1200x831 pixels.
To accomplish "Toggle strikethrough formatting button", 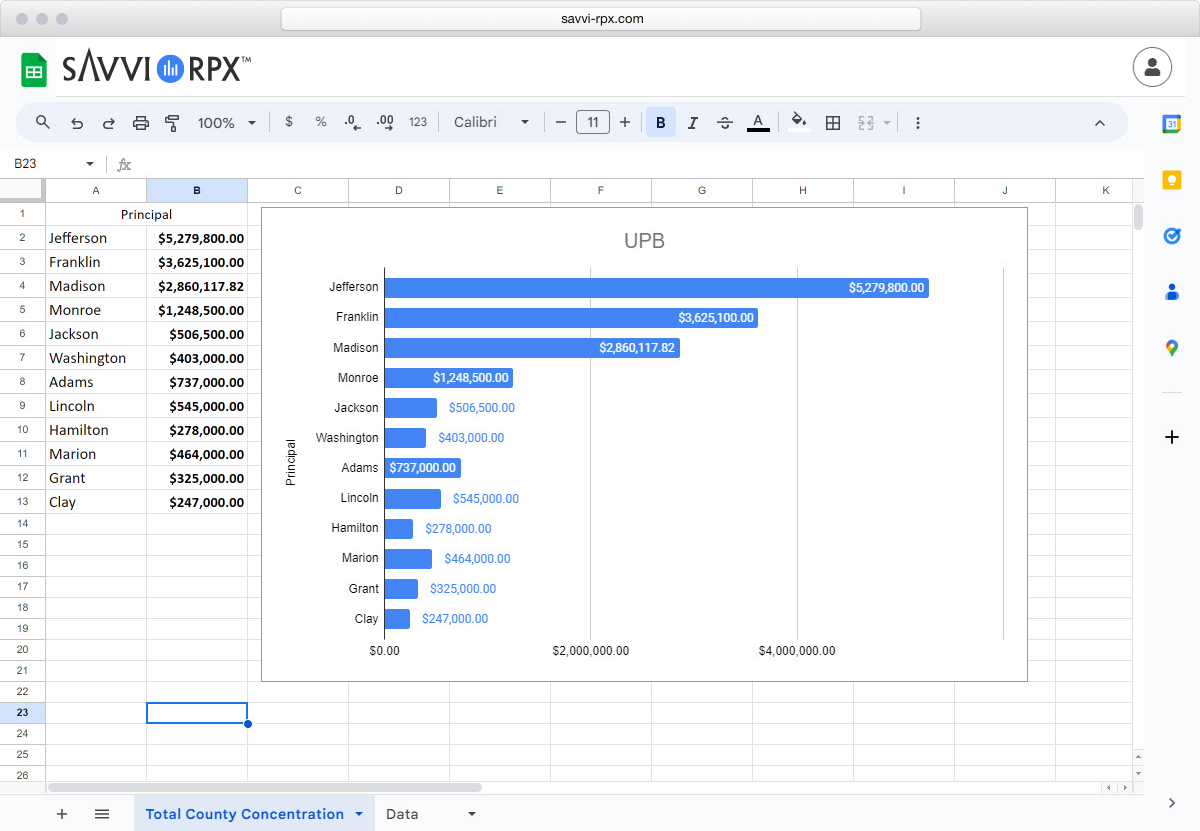I will 725,122.
